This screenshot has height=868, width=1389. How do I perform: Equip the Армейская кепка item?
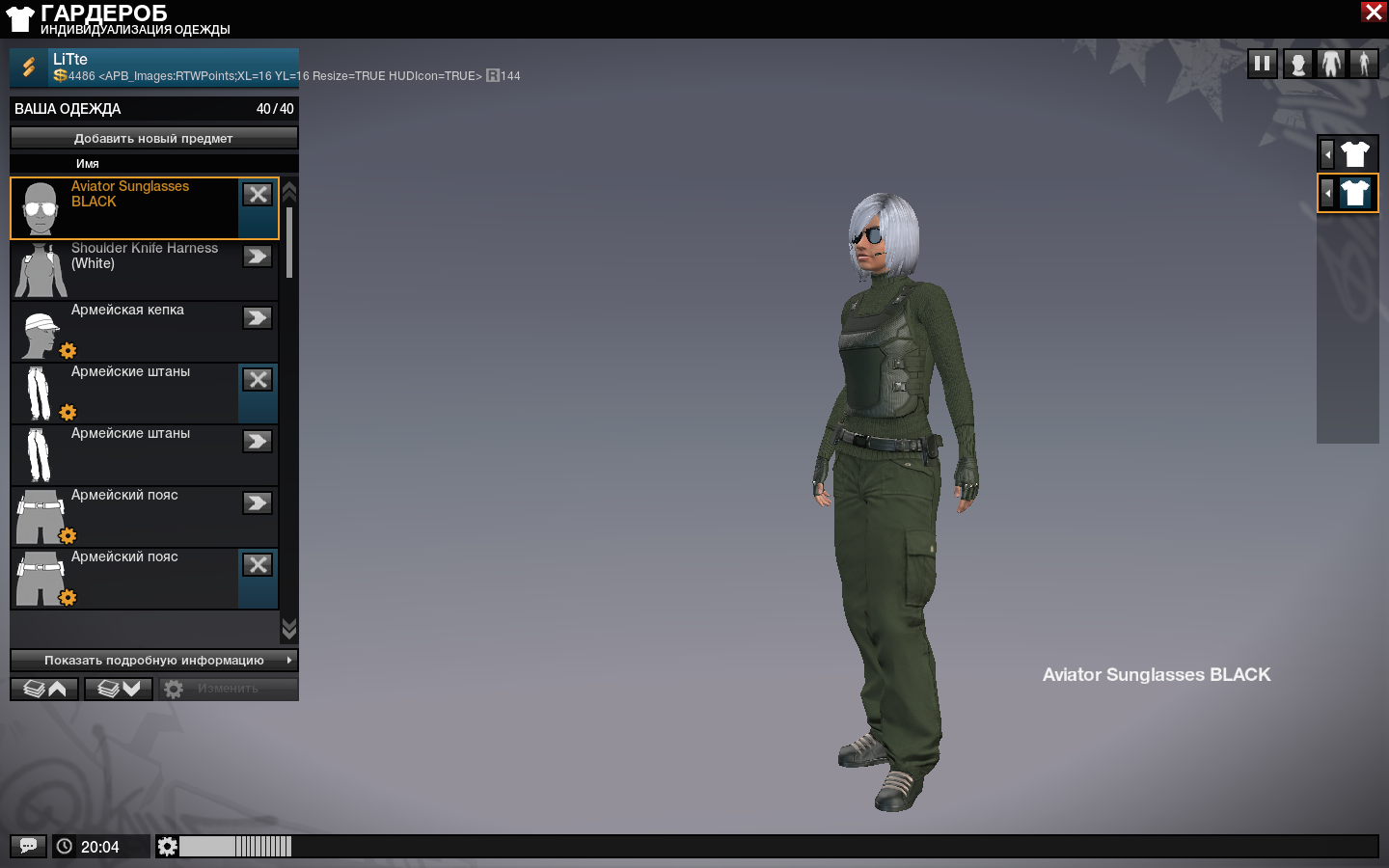tap(258, 318)
